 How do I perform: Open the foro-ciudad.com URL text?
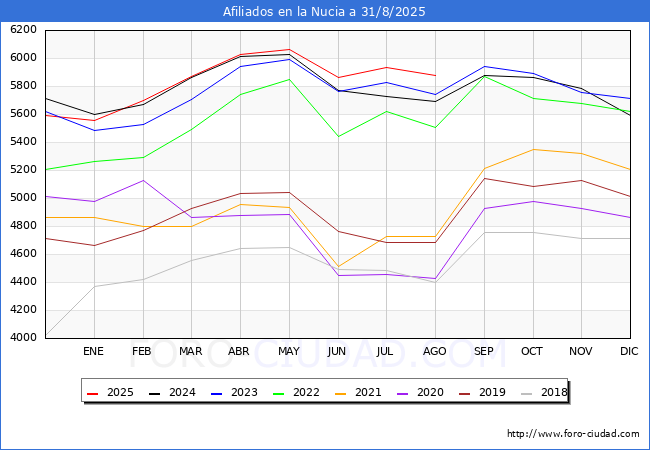click(x=573, y=434)
